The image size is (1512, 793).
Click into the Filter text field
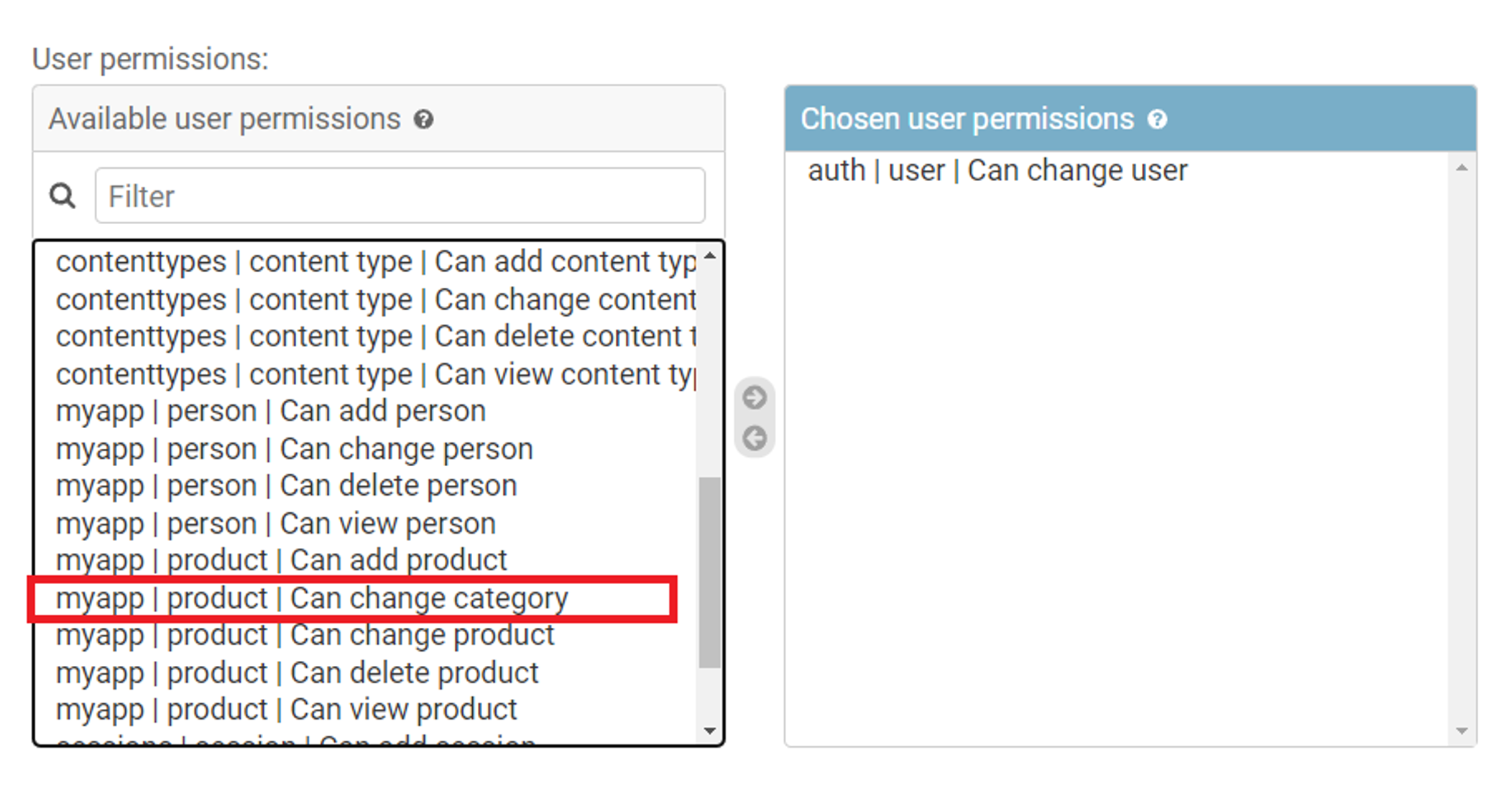click(x=400, y=195)
